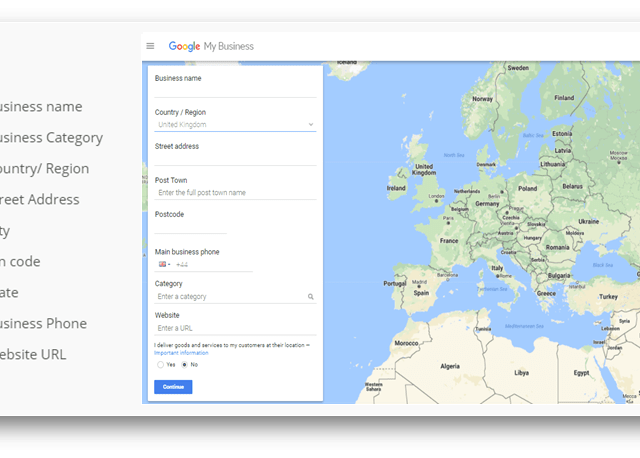Screen dimensions: 640x458
Task: Click the UK flag icon
Action: [x=162, y=265]
